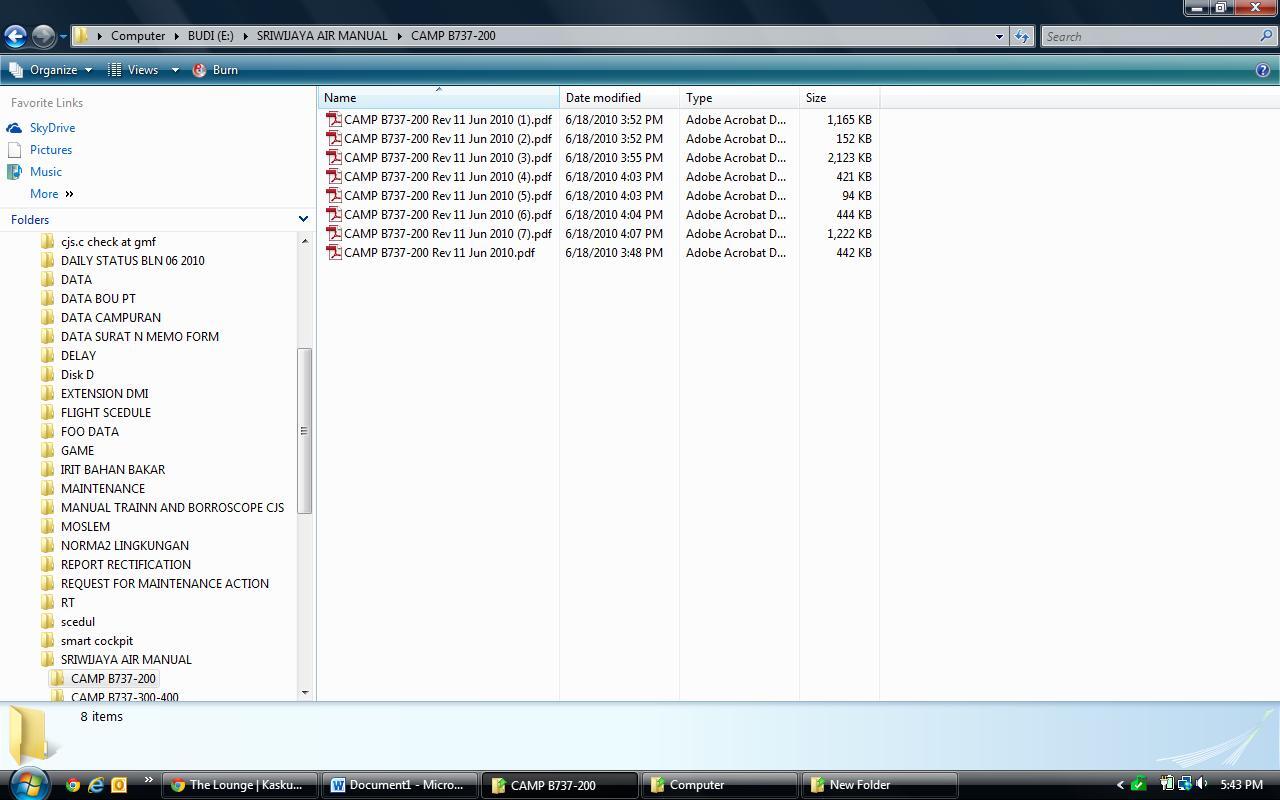The width and height of the screenshot is (1280, 800).
Task: Open Pictures favorite link
Action: [51, 150]
